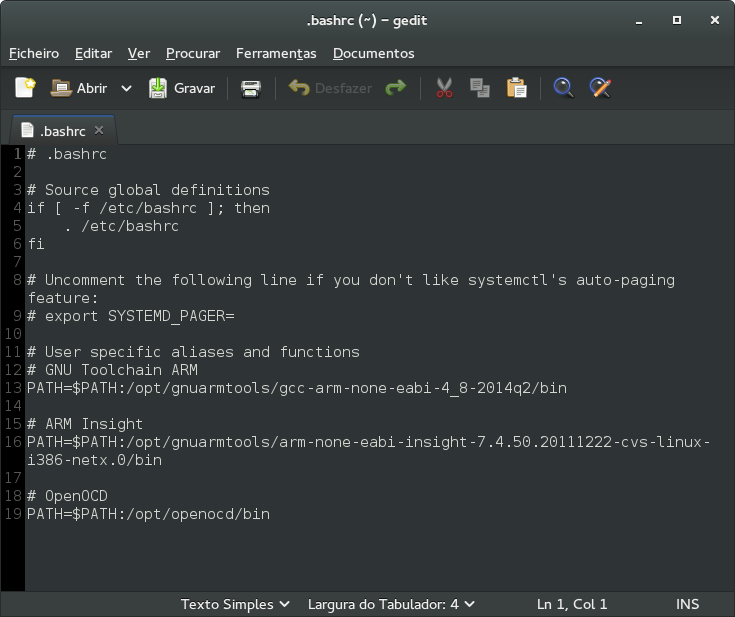Click the Desfazer label in the toolbar
The width and height of the screenshot is (735, 617).
tap(343, 88)
